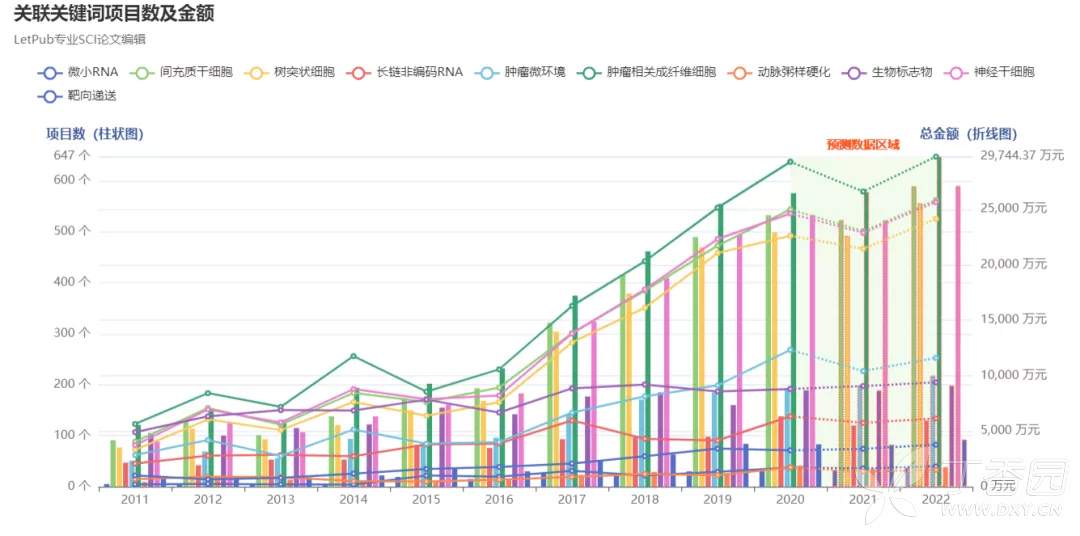Open the LetPub专业SCI论文编辑 subtitle link
Viewport: 1080px width, 536px height.
(x=80, y=40)
